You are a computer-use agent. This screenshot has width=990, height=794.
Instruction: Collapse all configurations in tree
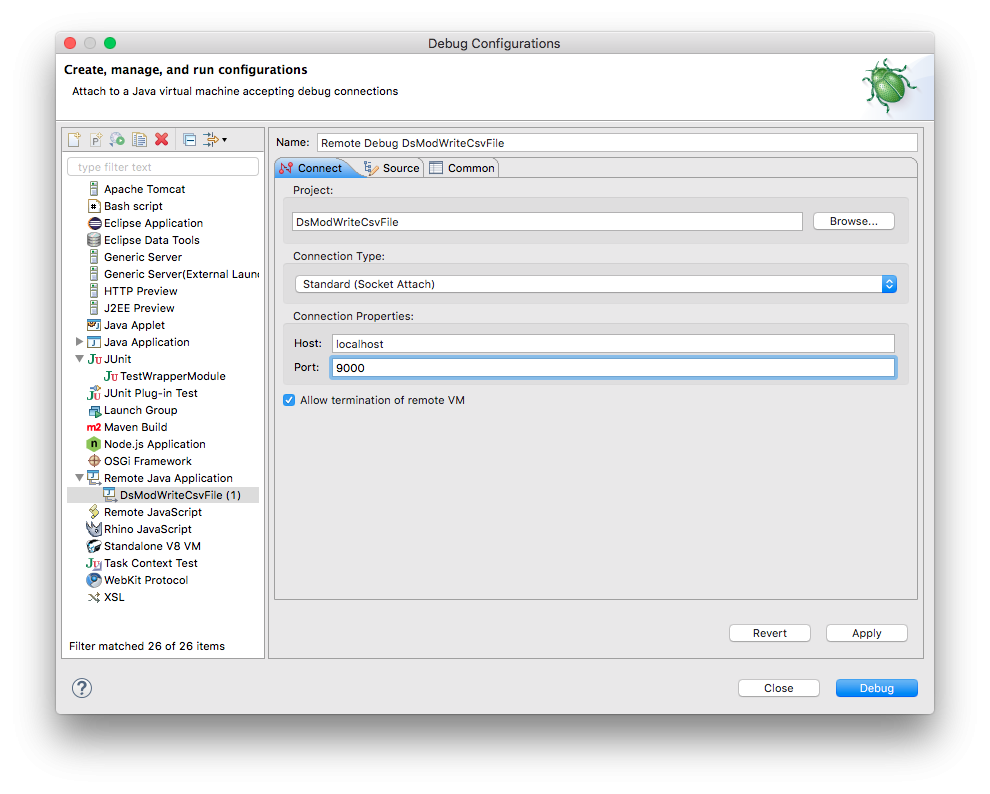pyautogui.click(x=189, y=140)
